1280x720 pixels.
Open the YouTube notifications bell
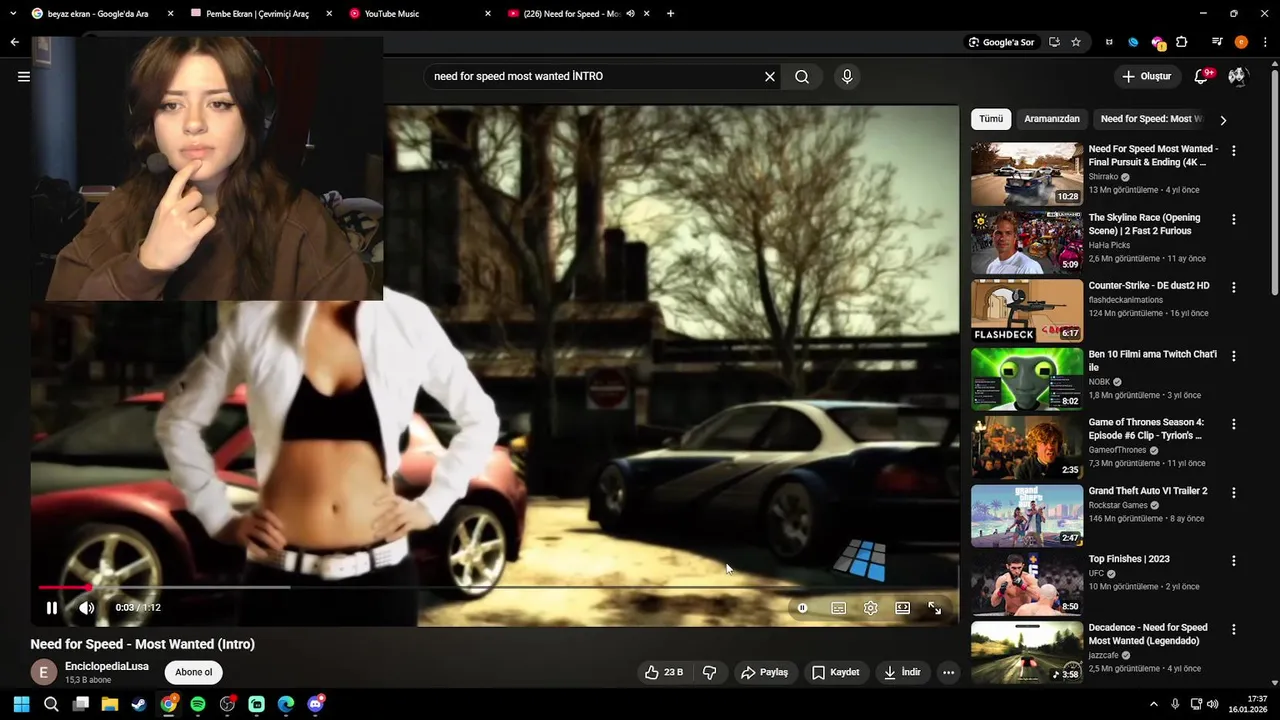1202,76
